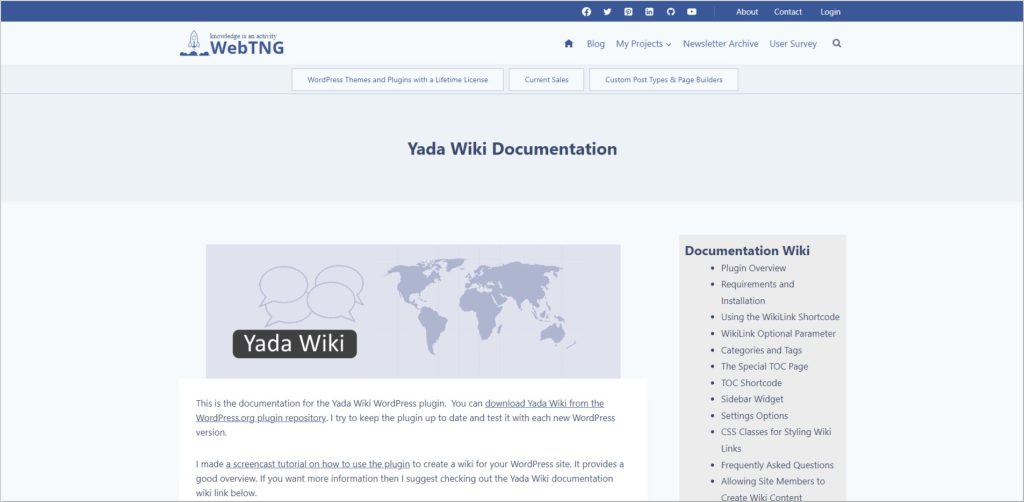This screenshot has width=1024, height=502.
Task: Open the screencast tutorial link
Action: (318, 464)
